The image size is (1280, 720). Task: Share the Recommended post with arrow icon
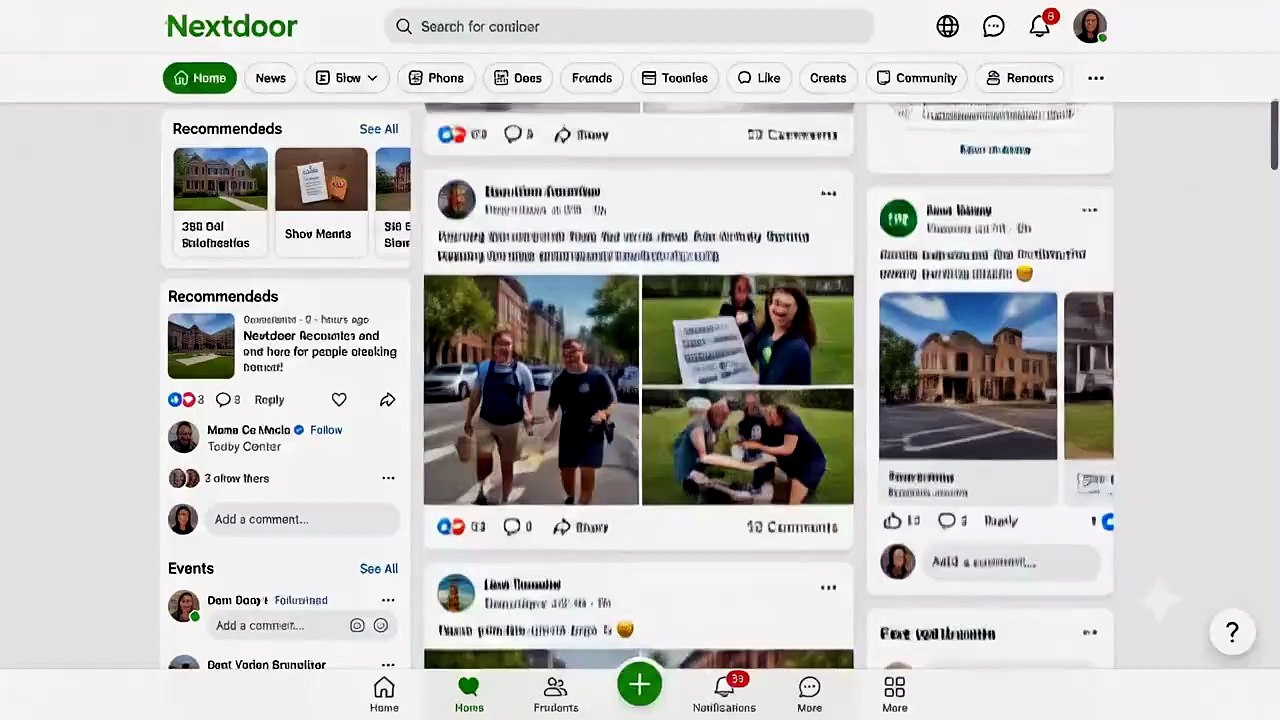pyautogui.click(x=387, y=400)
